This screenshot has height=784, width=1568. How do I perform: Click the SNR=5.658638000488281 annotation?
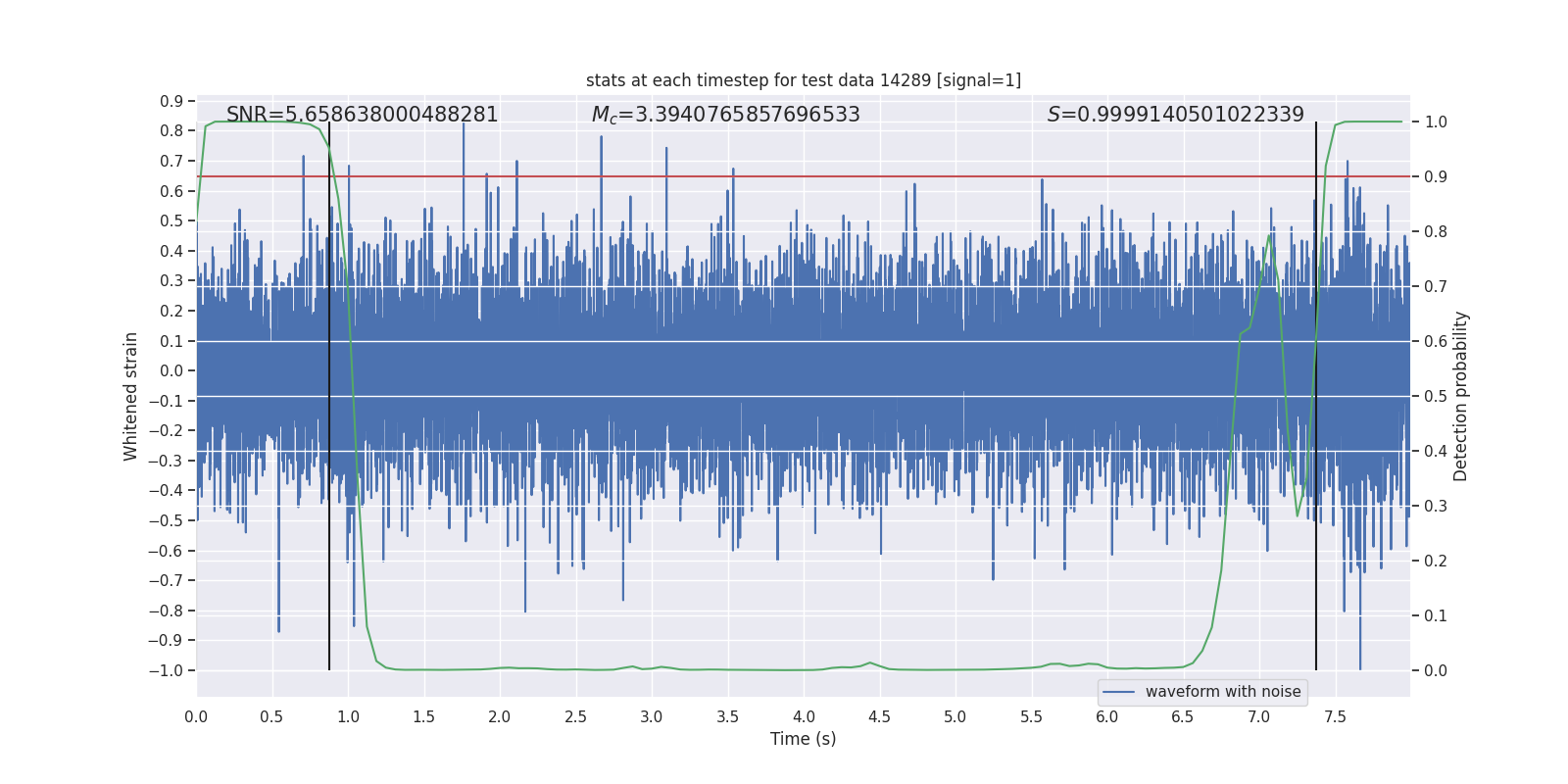pos(363,115)
